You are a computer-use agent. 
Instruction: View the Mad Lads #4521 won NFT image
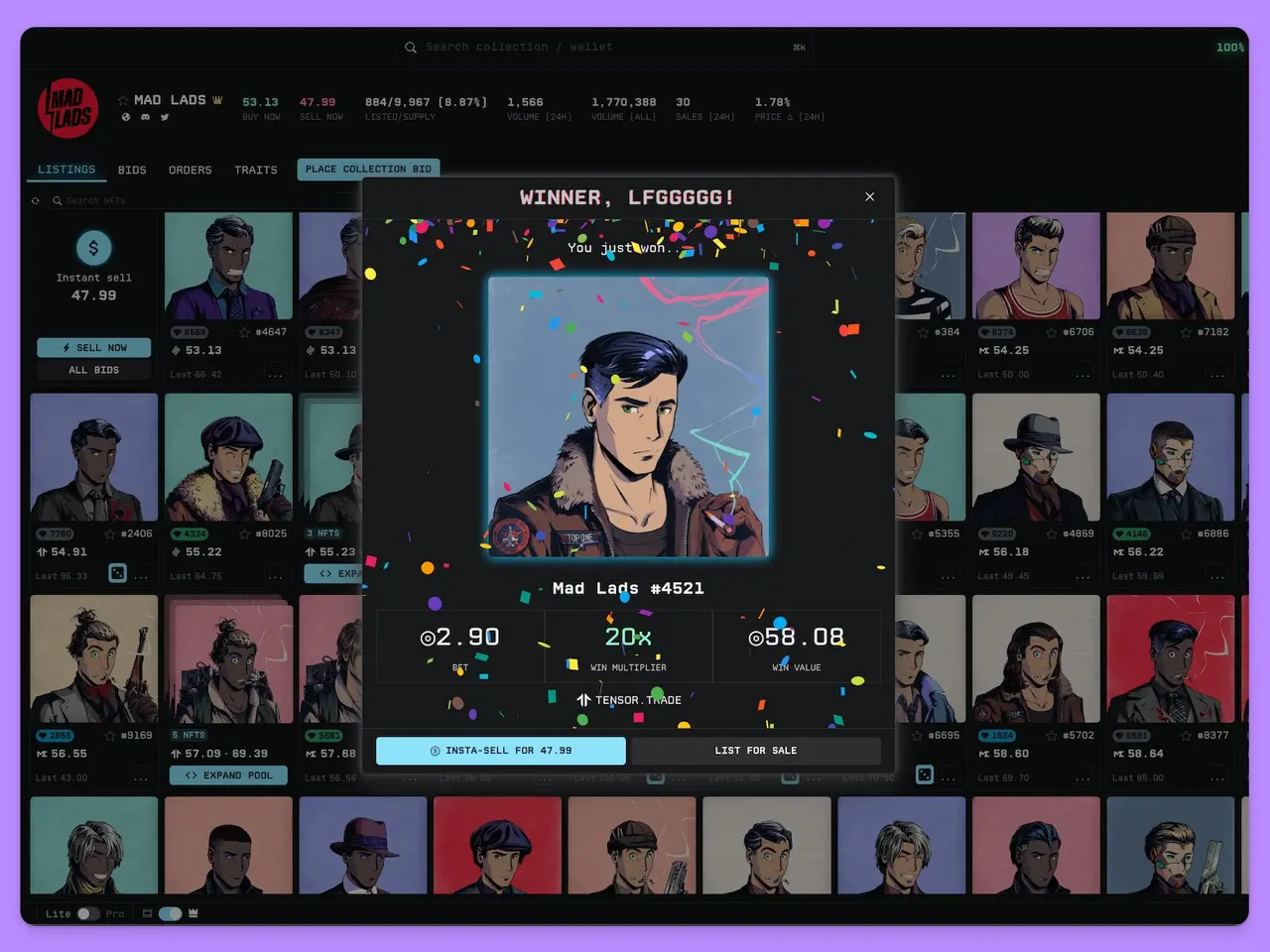(628, 417)
